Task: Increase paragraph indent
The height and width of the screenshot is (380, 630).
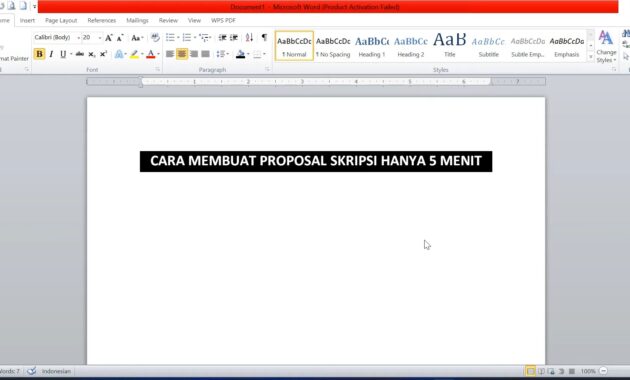Action: 234,37
